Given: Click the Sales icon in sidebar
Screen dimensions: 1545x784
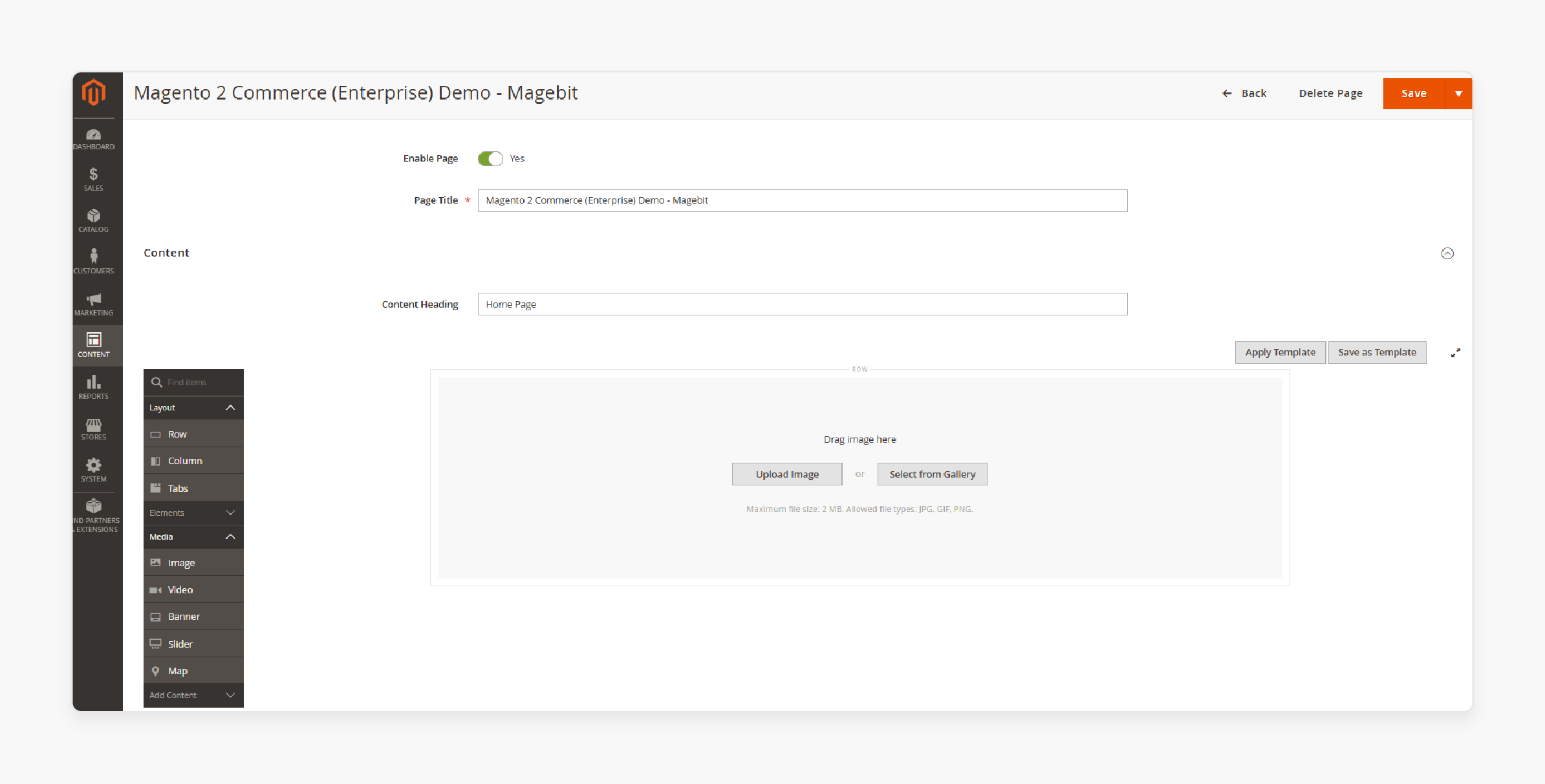Looking at the screenshot, I should pyautogui.click(x=93, y=179).
